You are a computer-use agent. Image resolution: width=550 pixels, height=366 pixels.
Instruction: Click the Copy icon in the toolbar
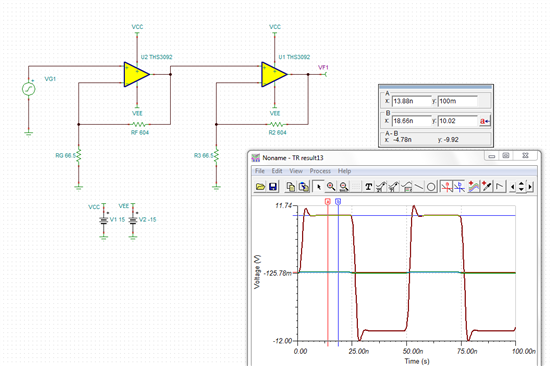[x=290, y=187]
